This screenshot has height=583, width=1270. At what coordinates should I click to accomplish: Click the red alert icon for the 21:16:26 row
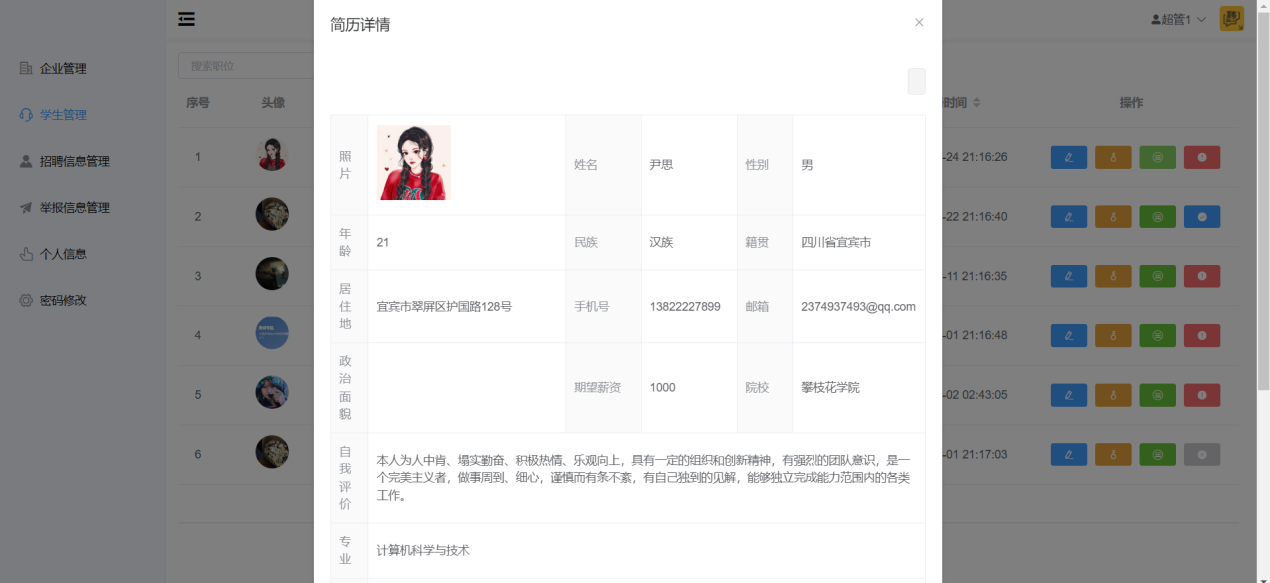[1202, 157]
